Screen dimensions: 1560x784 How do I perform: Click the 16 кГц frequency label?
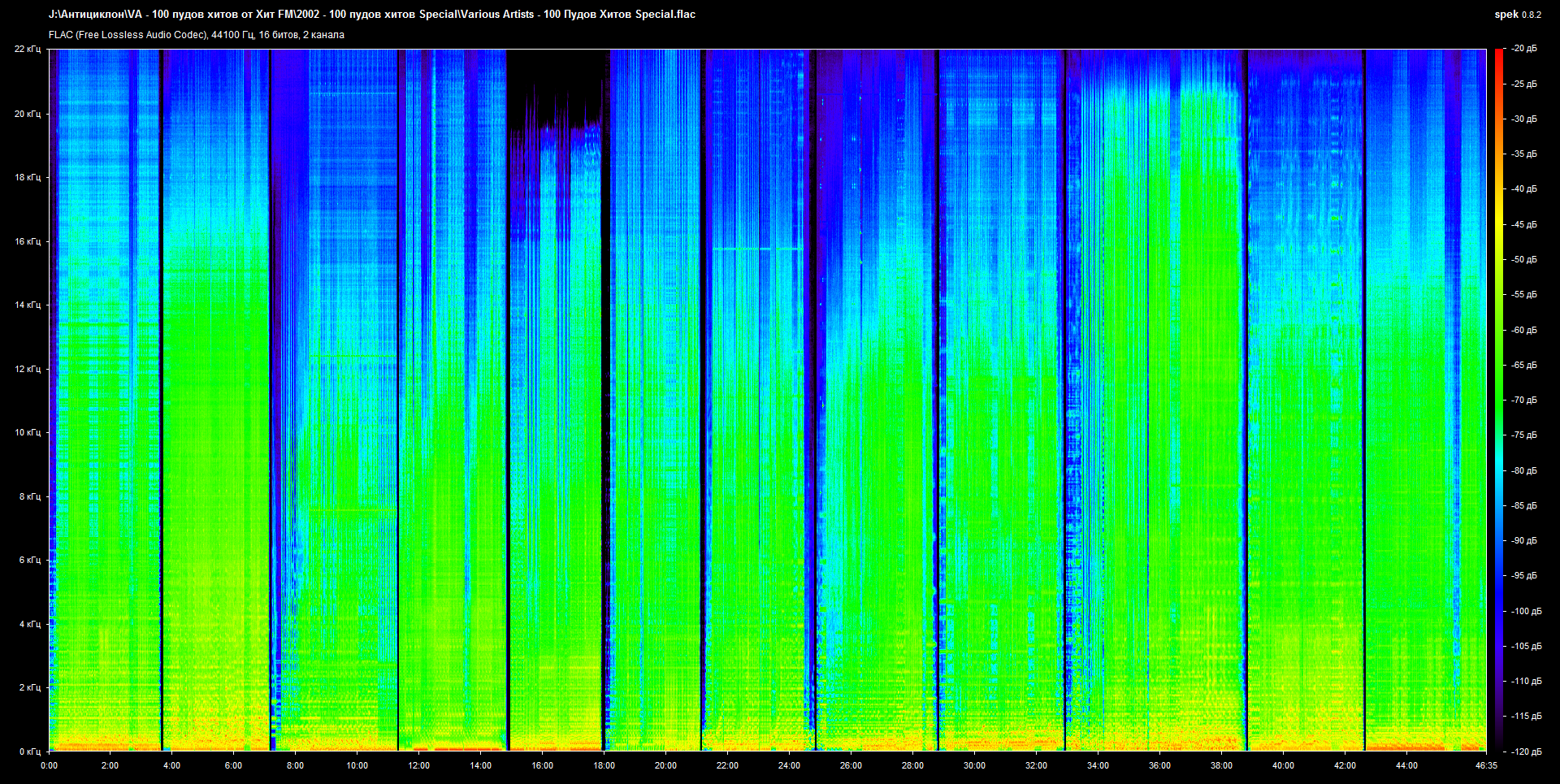pyautogui.click(x=27, y=241)
